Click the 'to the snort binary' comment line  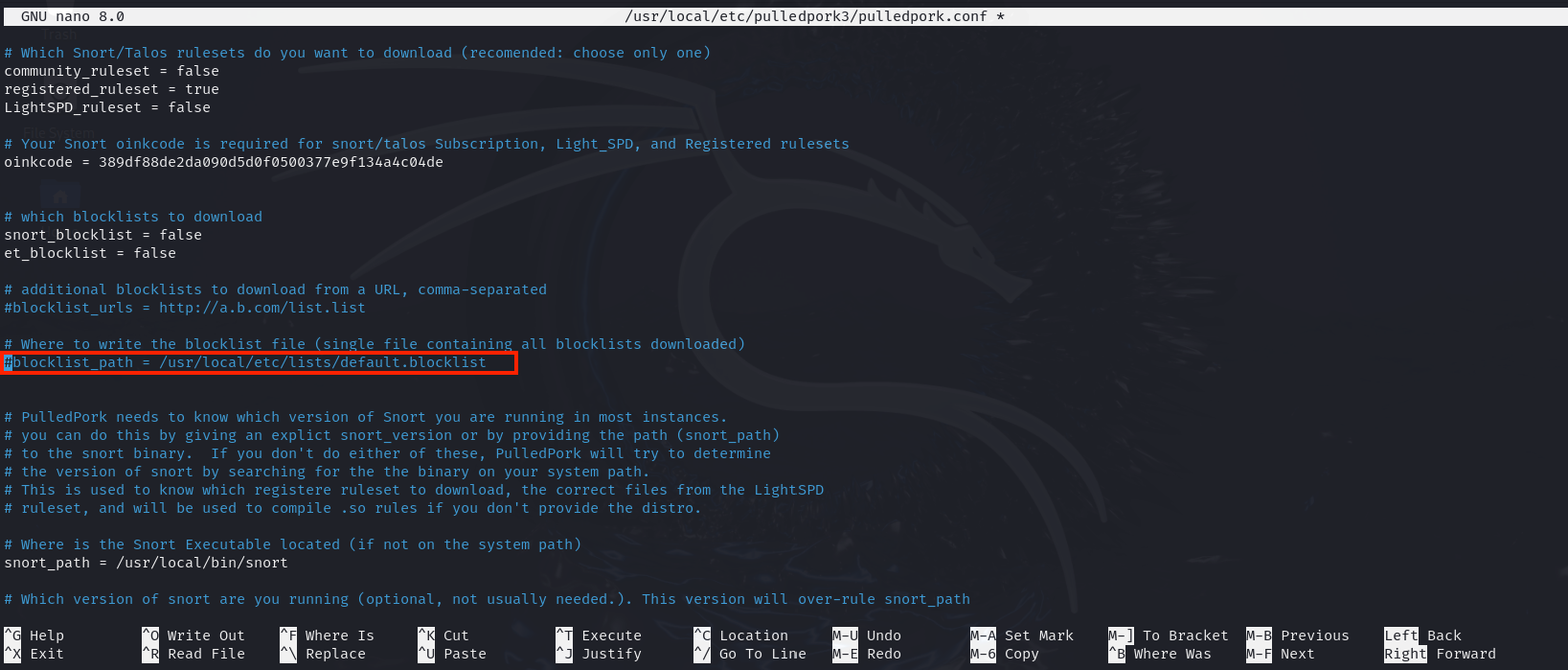click(x=387, y=453)
